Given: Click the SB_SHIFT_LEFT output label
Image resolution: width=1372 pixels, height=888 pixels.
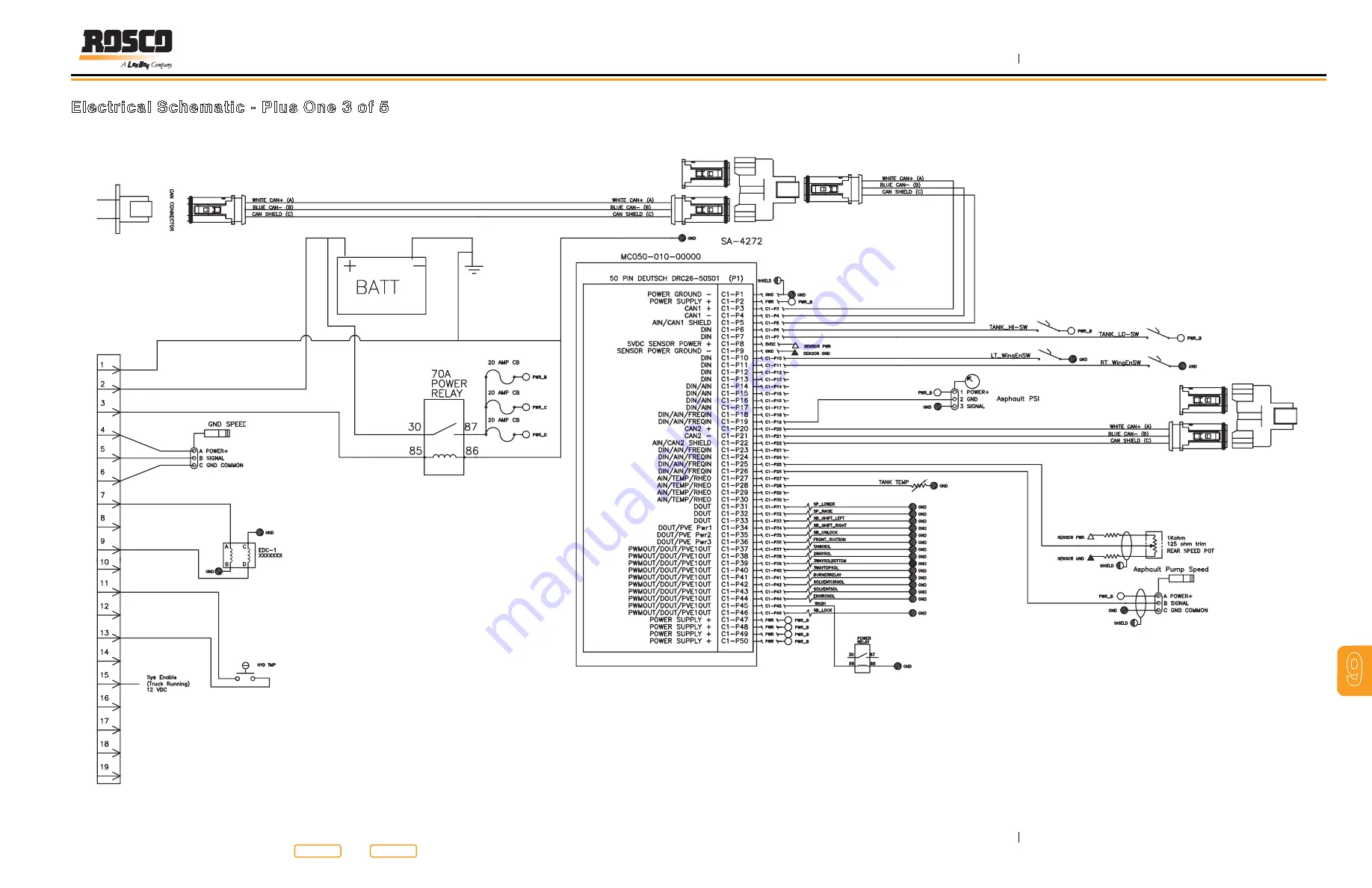Looking at the screenshot, I should (x=829, y=519).
